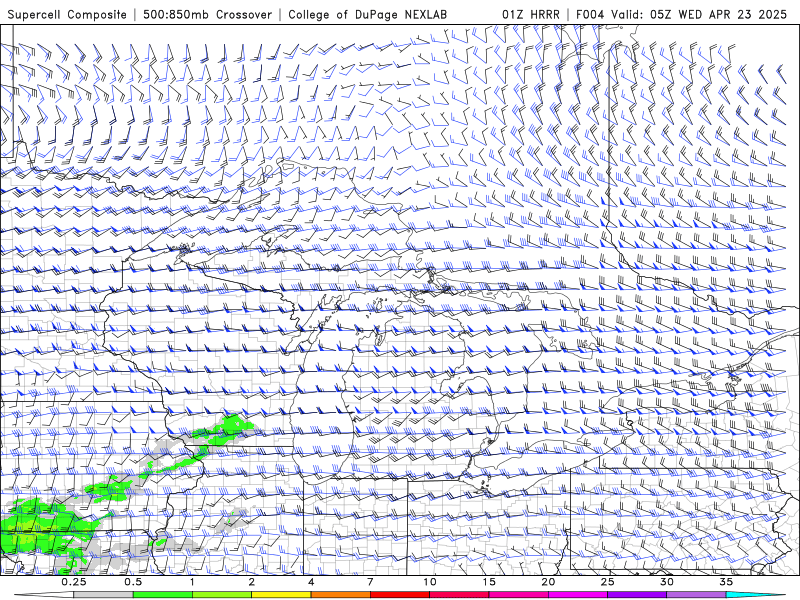Select the gray colorbar swatch between 0.25 and 0.5
This screenshot has width=800, height=600.
click(104, 595)
